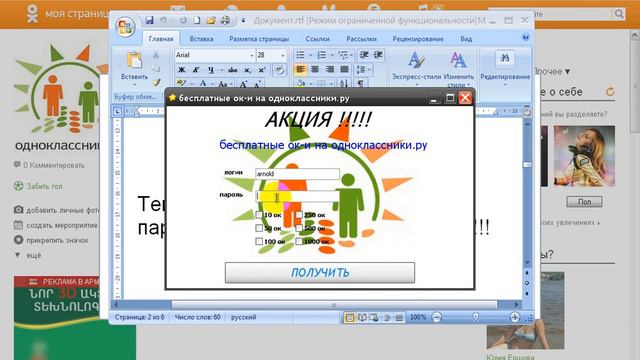Open the font size 28 dropdown

283,55
